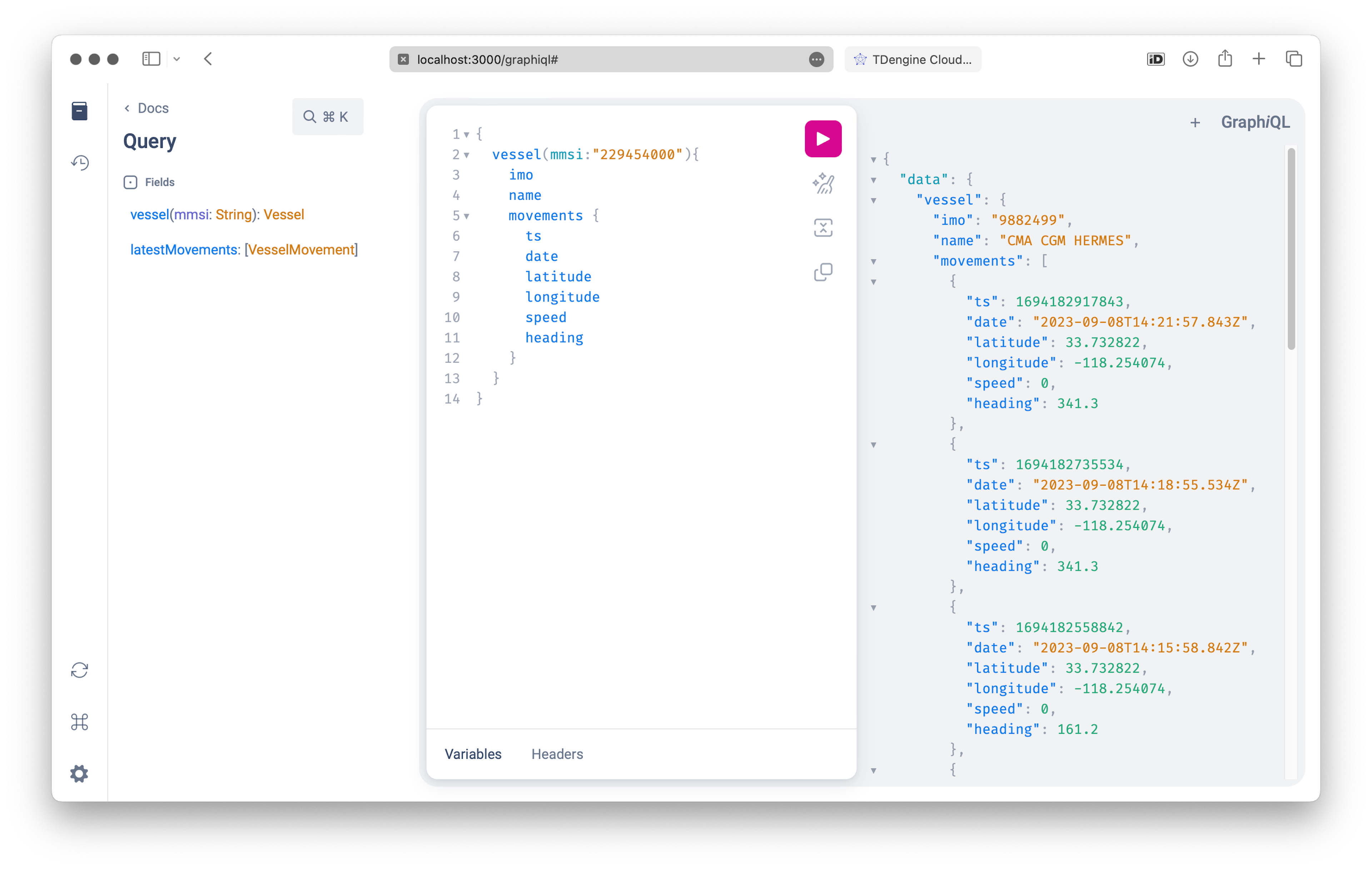
Task: Open the query history panel
Action: (x=80, y=163)
